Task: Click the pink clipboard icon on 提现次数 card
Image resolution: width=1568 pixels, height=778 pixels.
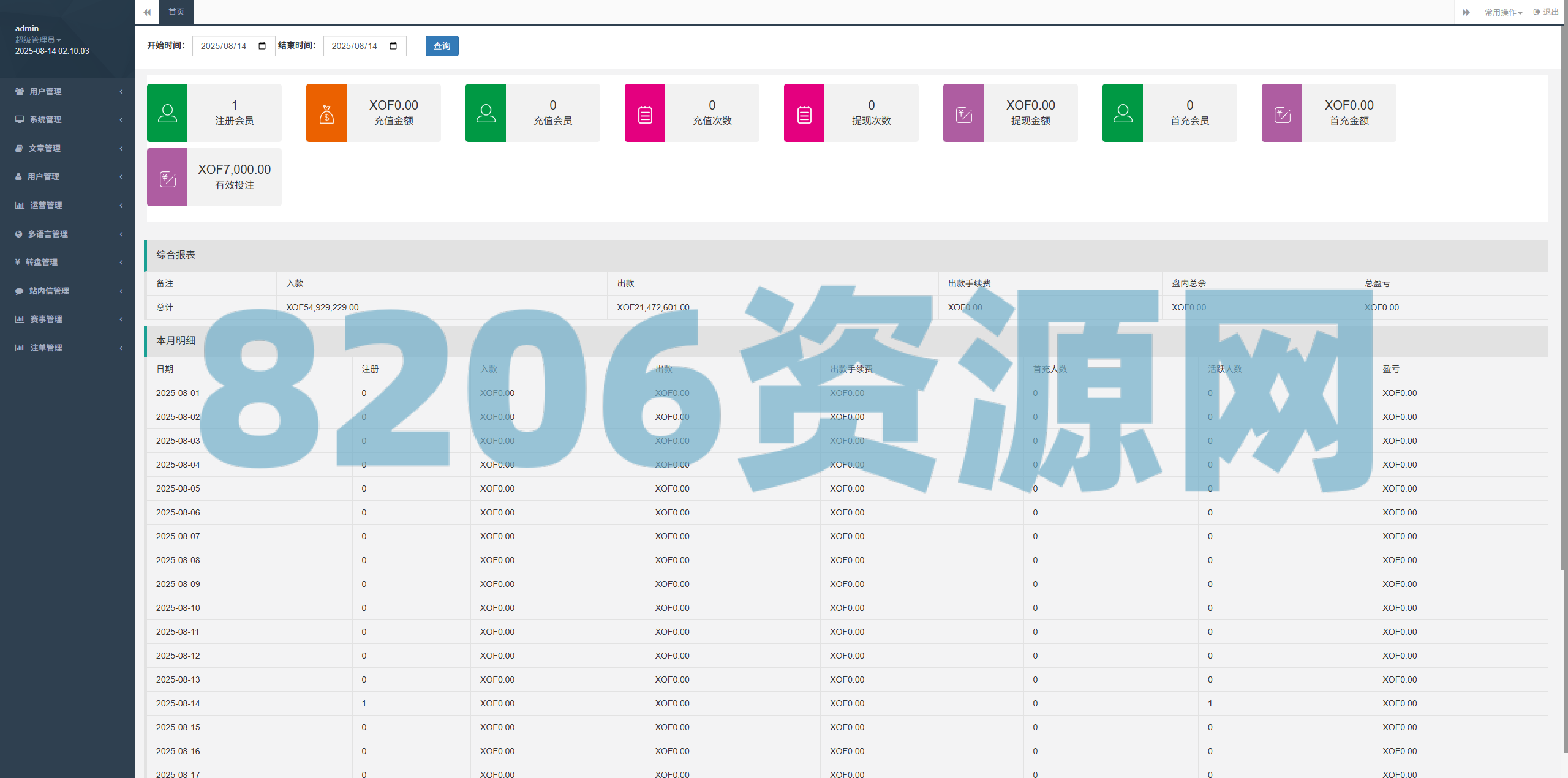Action: click(803, 113)
